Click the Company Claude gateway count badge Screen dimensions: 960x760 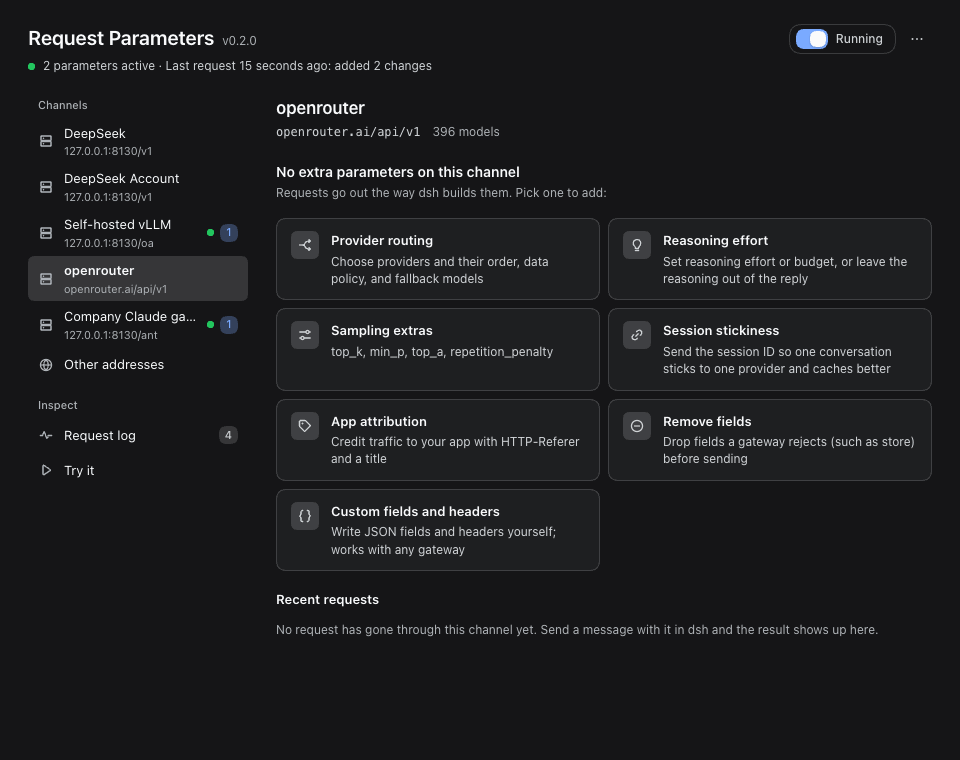229,325
